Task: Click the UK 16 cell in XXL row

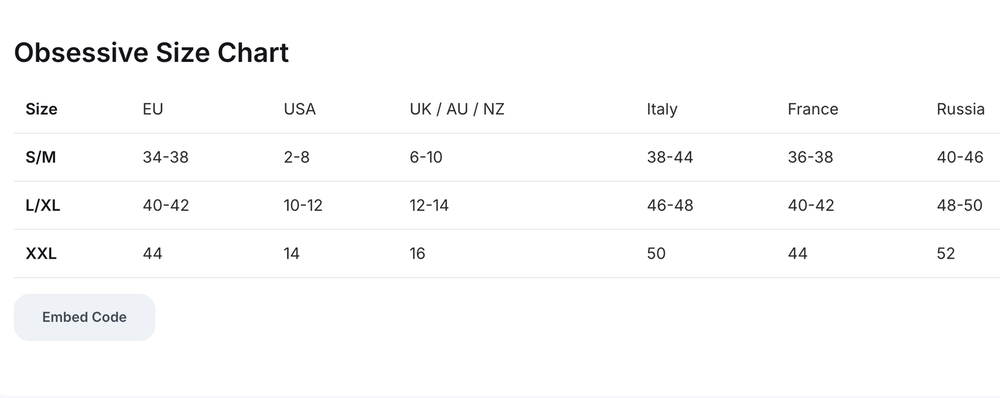Action: tap(417, 253)
